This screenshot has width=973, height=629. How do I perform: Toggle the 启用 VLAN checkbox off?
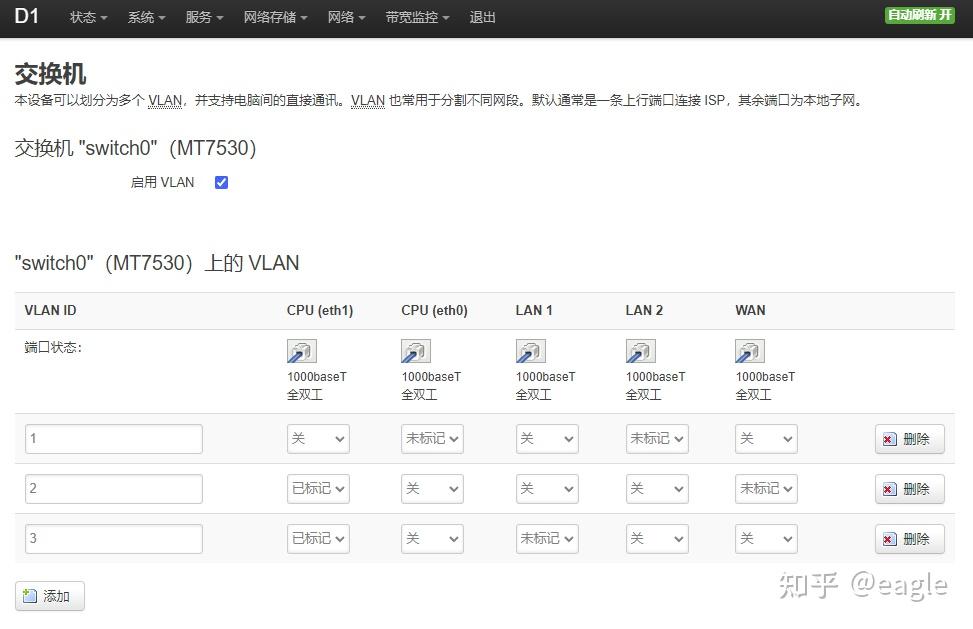tap(221, 182)
